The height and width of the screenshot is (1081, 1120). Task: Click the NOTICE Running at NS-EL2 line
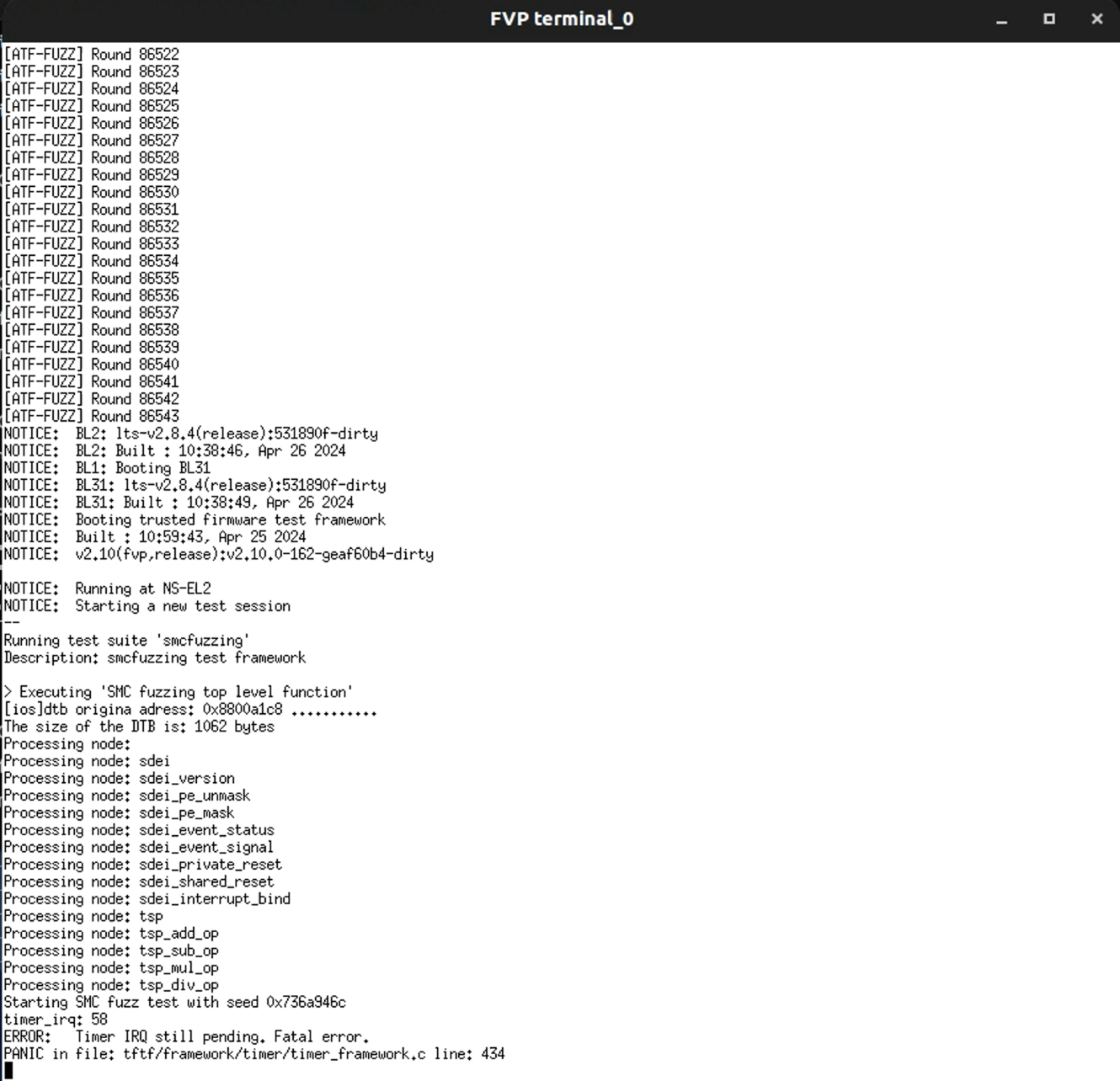click(x=108, y=588)
